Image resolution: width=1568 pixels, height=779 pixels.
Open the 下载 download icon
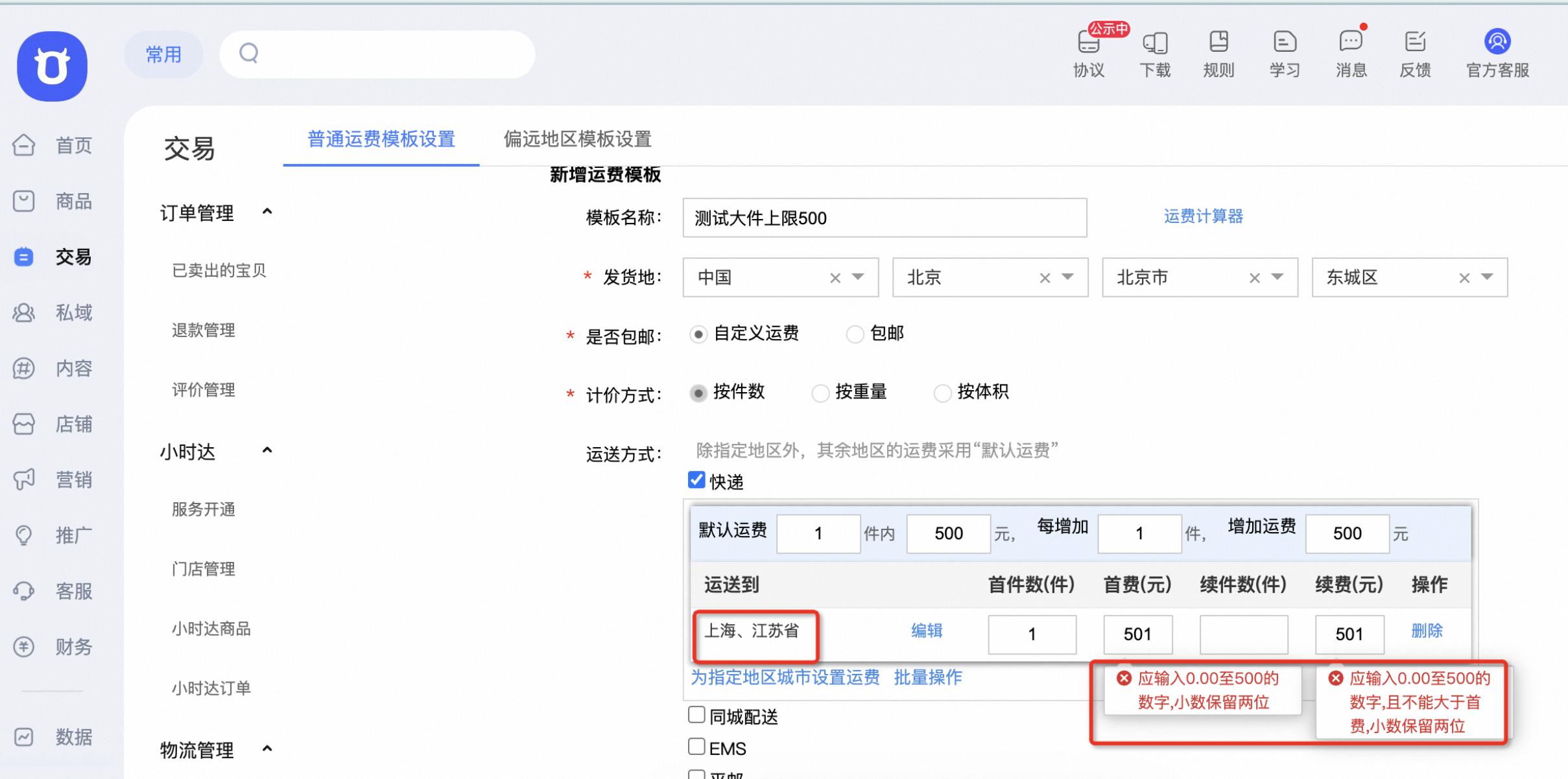(x=1155, y=42)
